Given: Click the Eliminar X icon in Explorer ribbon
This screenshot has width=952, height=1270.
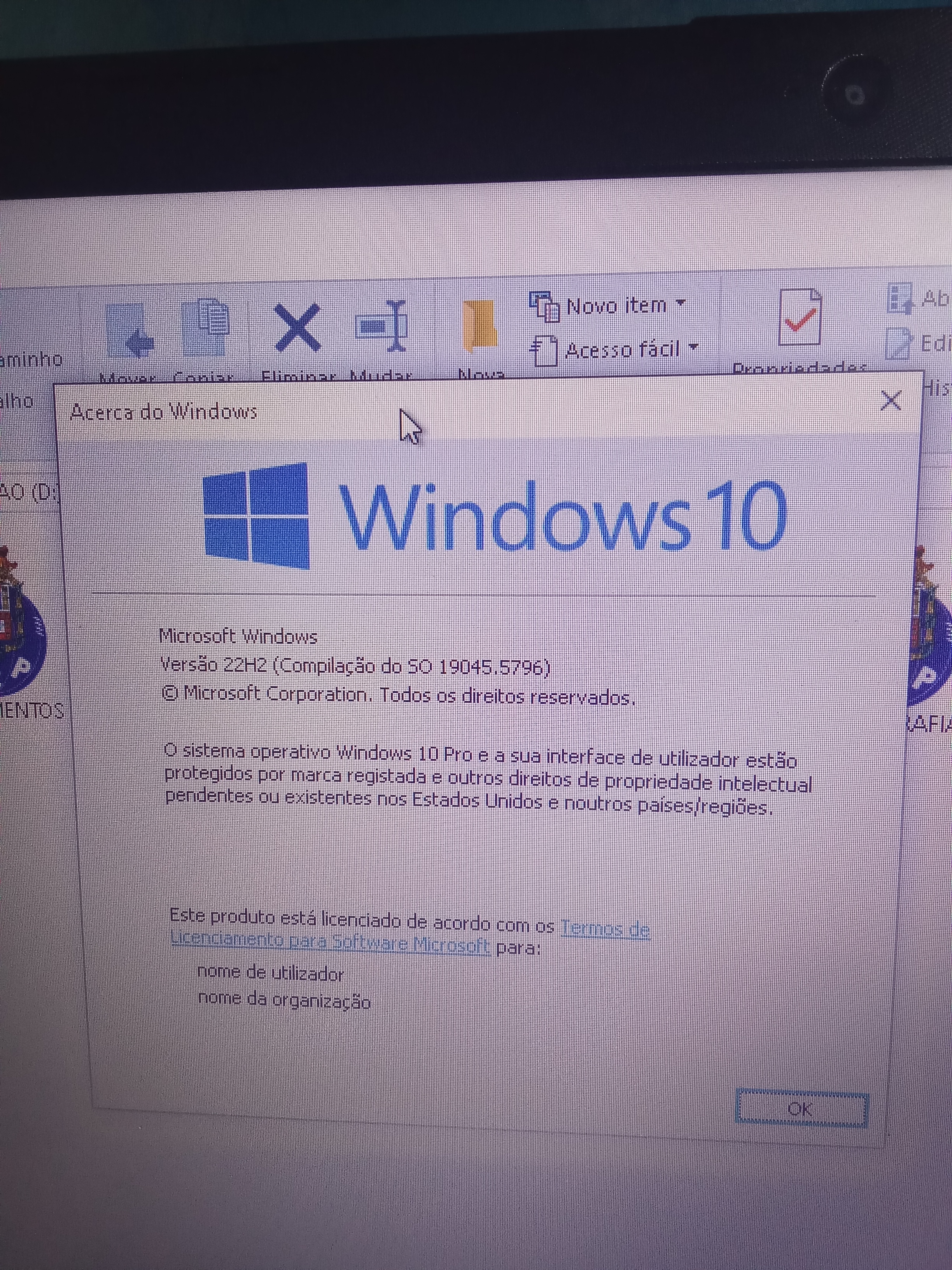Looking at the screenshot, I should click(x=297, y=327).
